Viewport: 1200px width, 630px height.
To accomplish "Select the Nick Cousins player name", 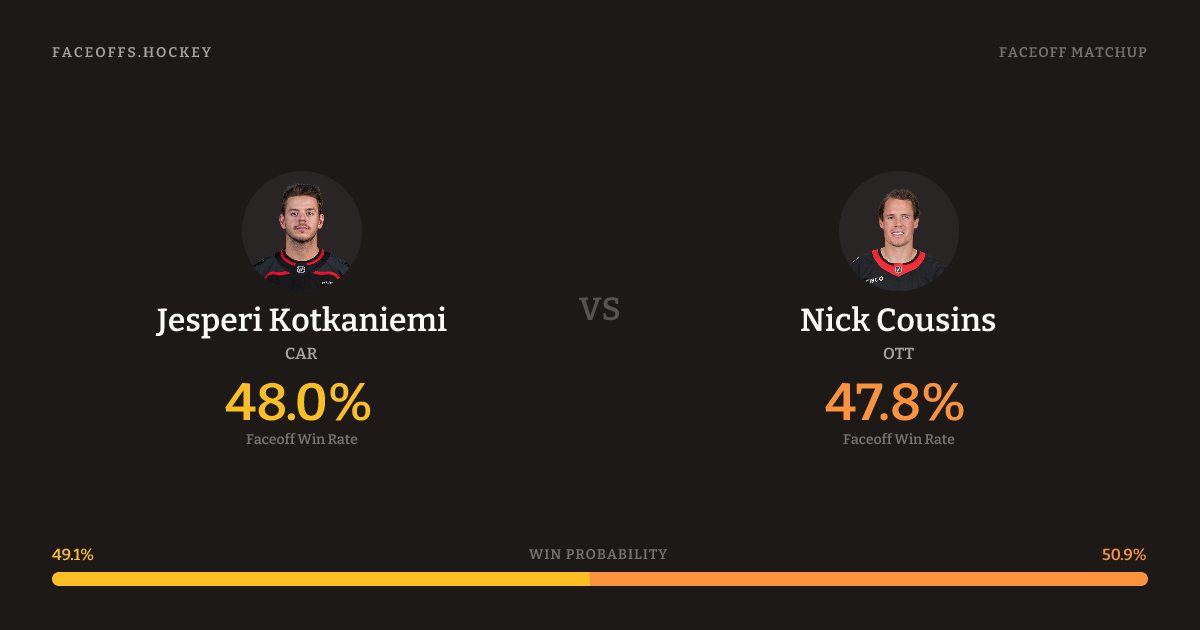I will point(898,321).
